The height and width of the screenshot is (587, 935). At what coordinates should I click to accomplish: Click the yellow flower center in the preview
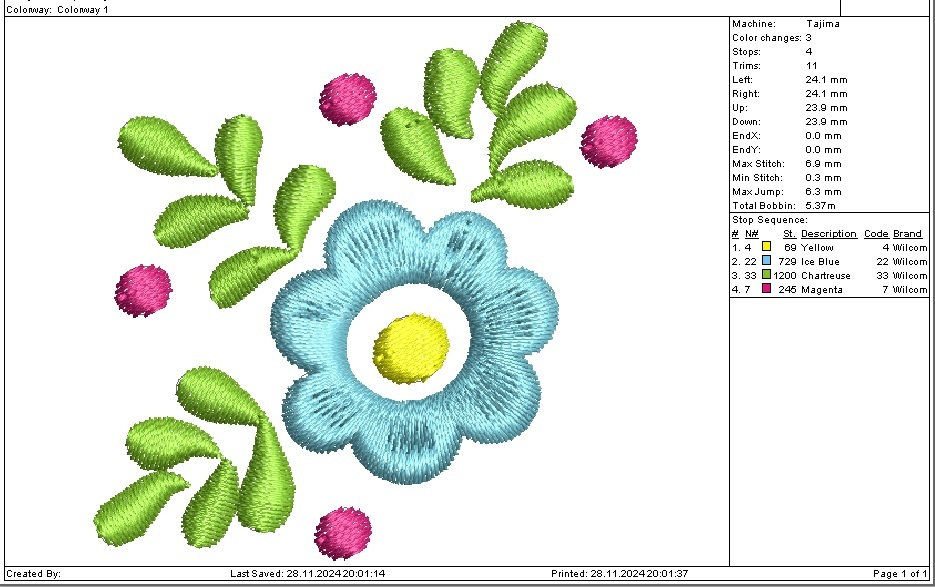pos(411,348)
